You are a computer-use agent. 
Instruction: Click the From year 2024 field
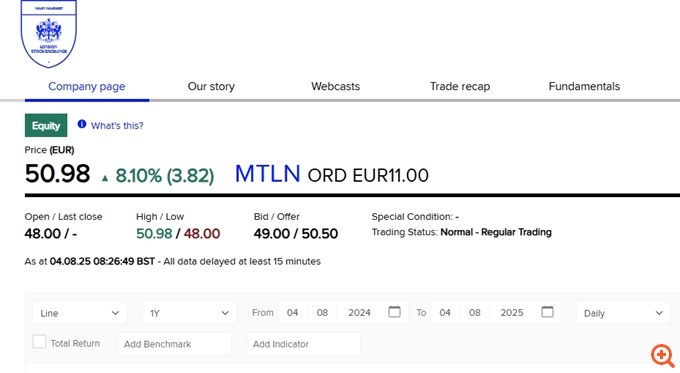[359, 313]
